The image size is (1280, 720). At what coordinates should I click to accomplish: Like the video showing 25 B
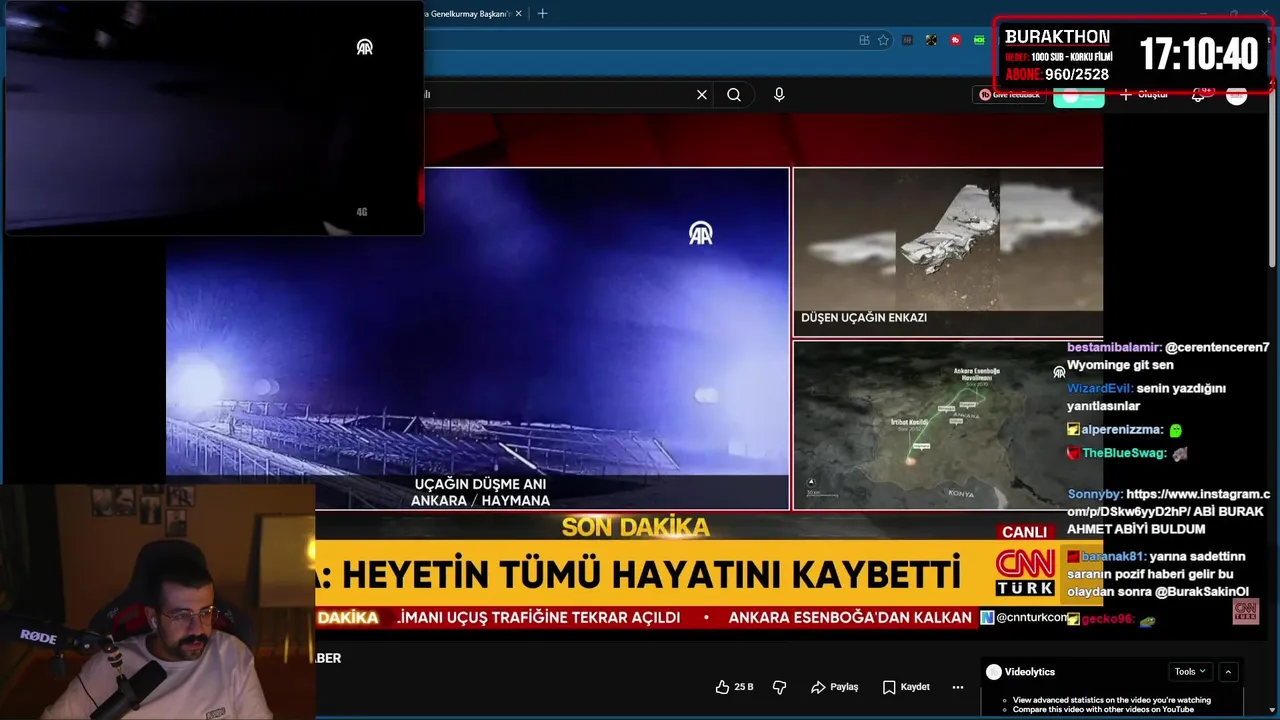pos(734,687)
